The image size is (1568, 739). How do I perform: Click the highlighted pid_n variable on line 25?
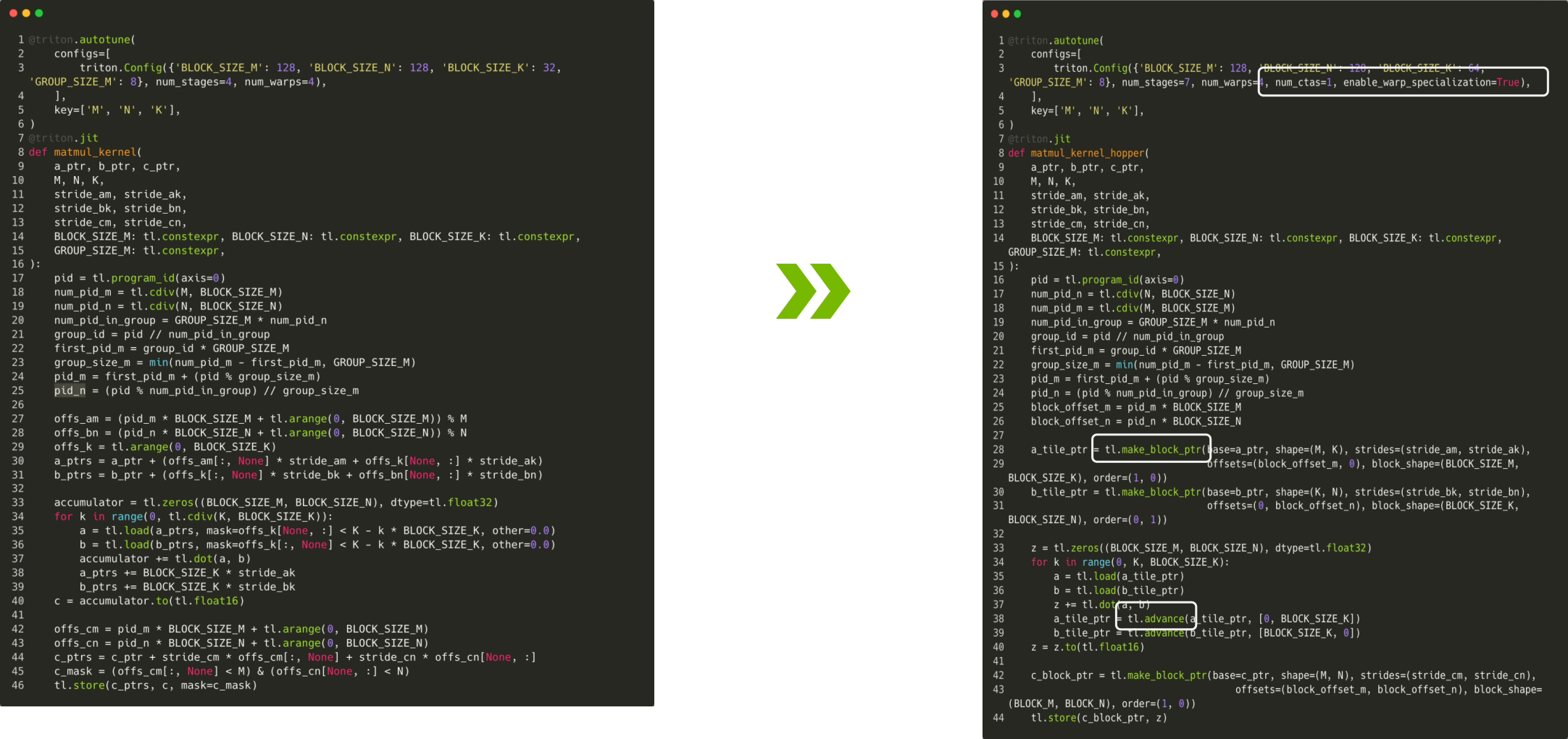[x=70, y=391]
